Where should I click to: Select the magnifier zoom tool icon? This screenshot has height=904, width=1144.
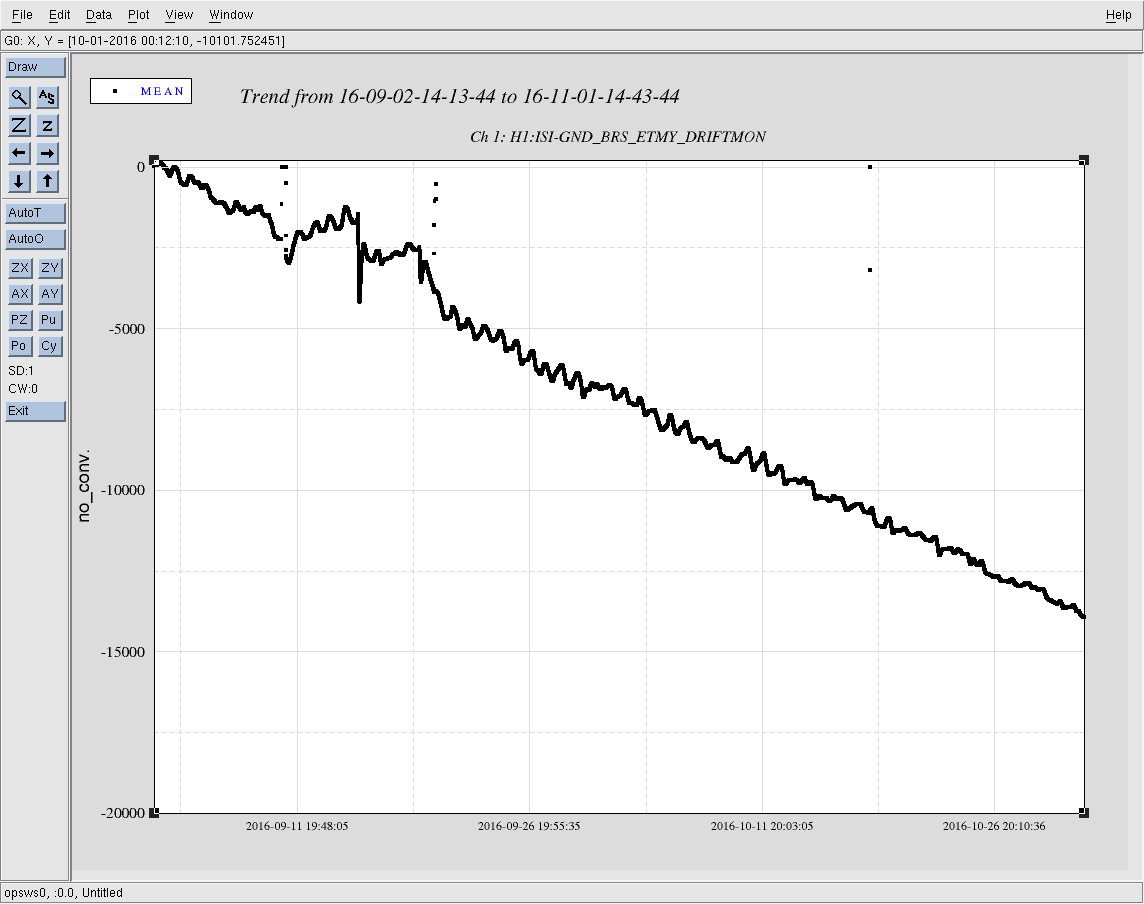(19, 97)
